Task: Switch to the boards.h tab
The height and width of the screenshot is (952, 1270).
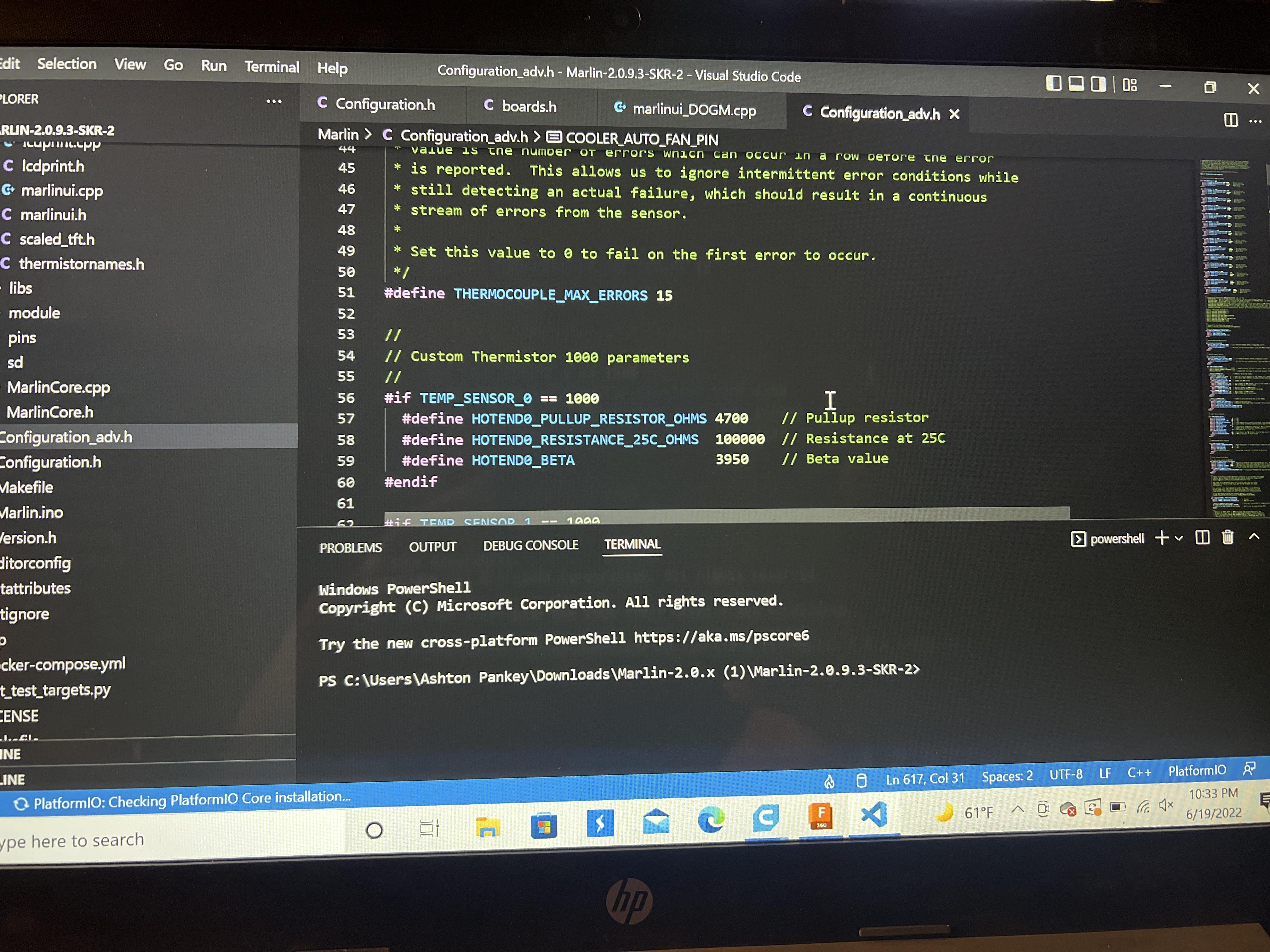Action: coord(529,107)
